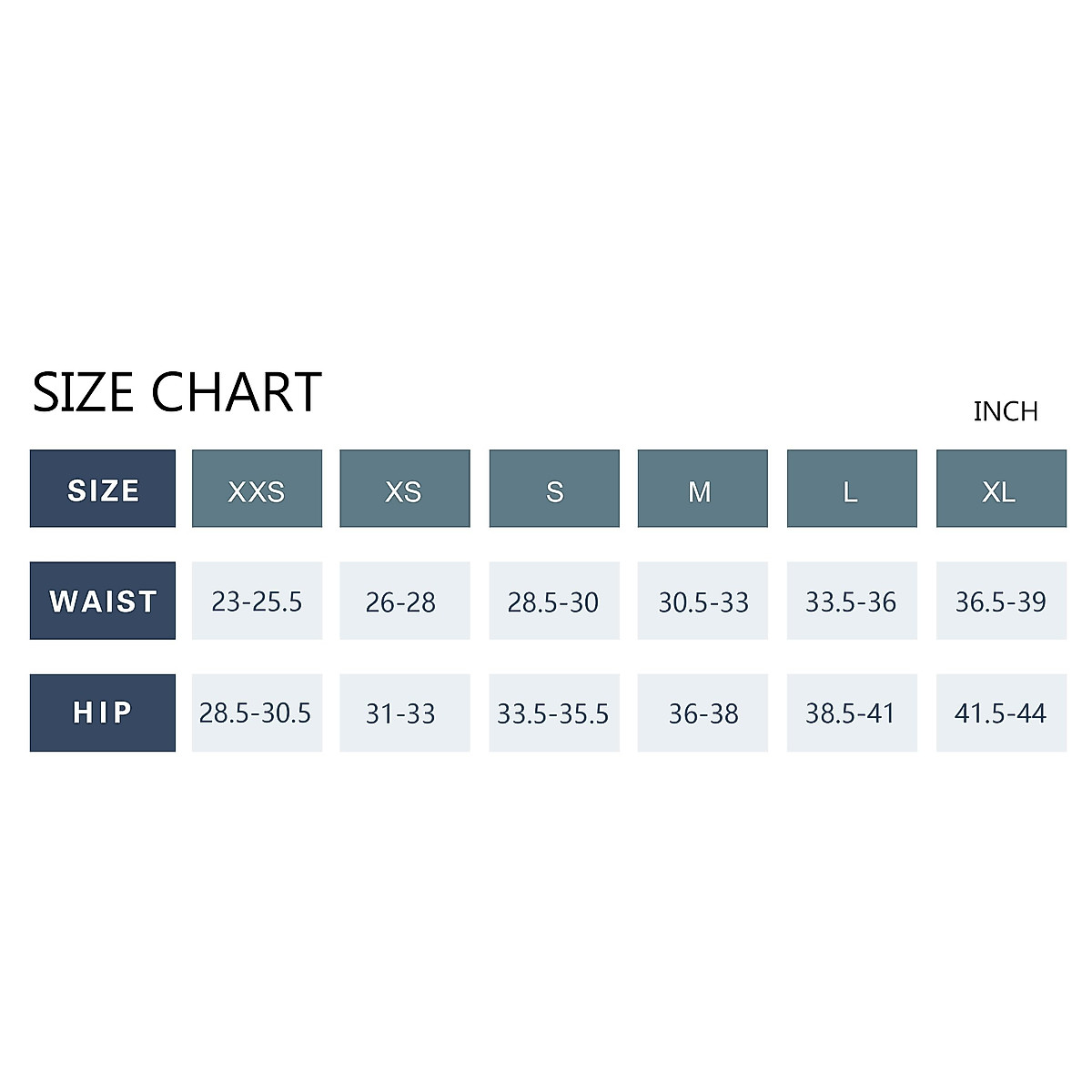Viewport: 1092px width, 1092px height.
Task: Select the XL size column header
Action: pyautogui.click(x=1001, y=489)
